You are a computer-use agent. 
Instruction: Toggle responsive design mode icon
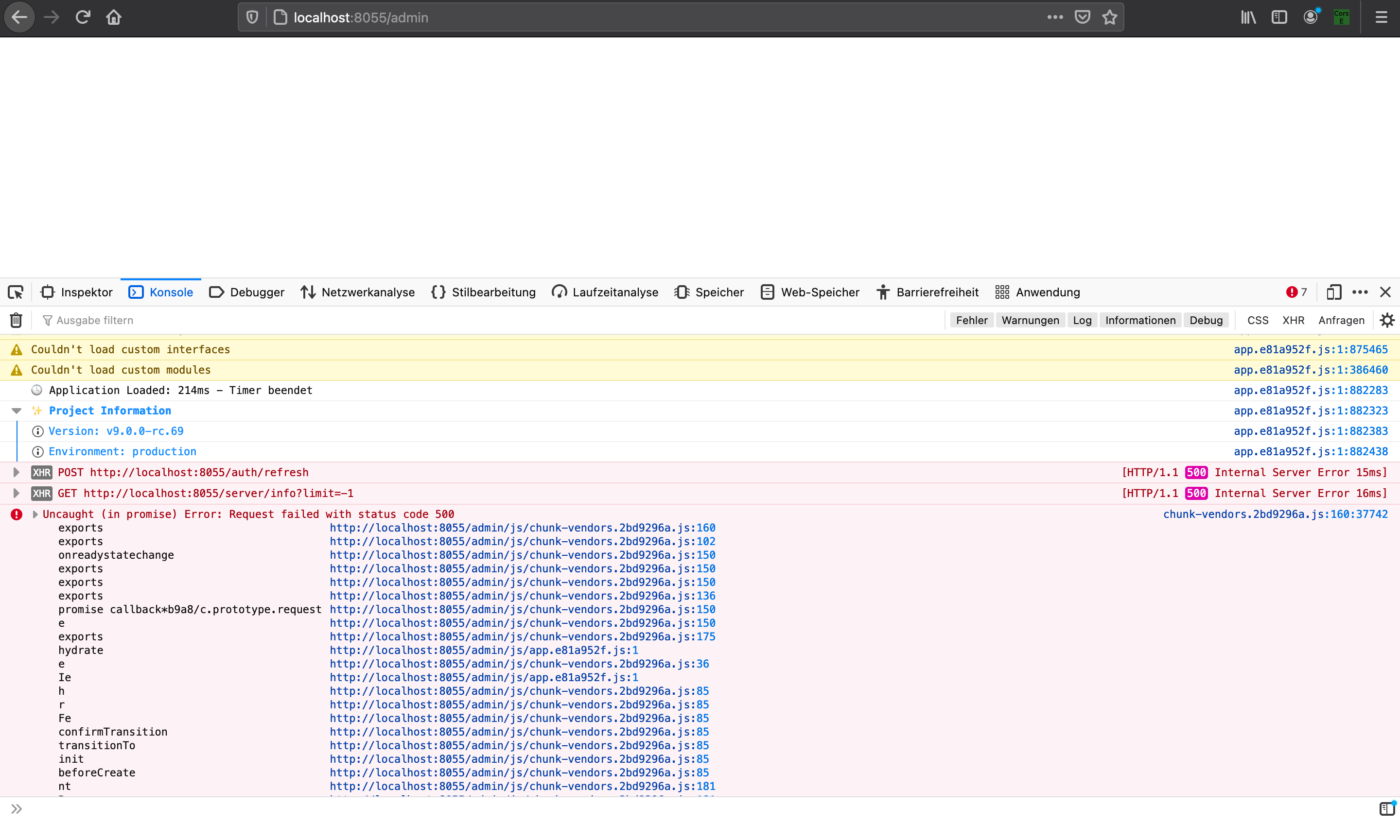point(1334,292)
